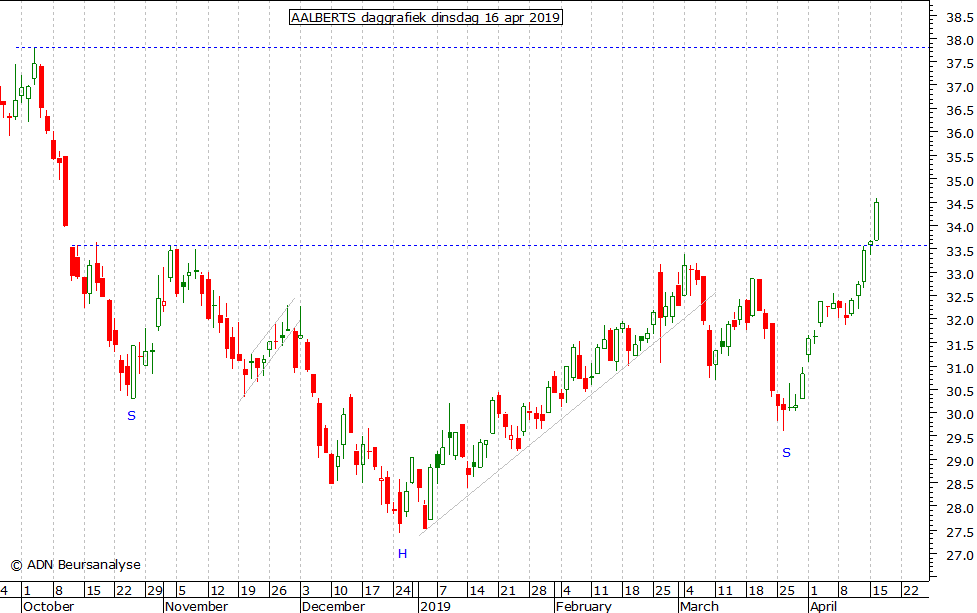
Task: Click the 'December' month label
Action: pos(333,606)
